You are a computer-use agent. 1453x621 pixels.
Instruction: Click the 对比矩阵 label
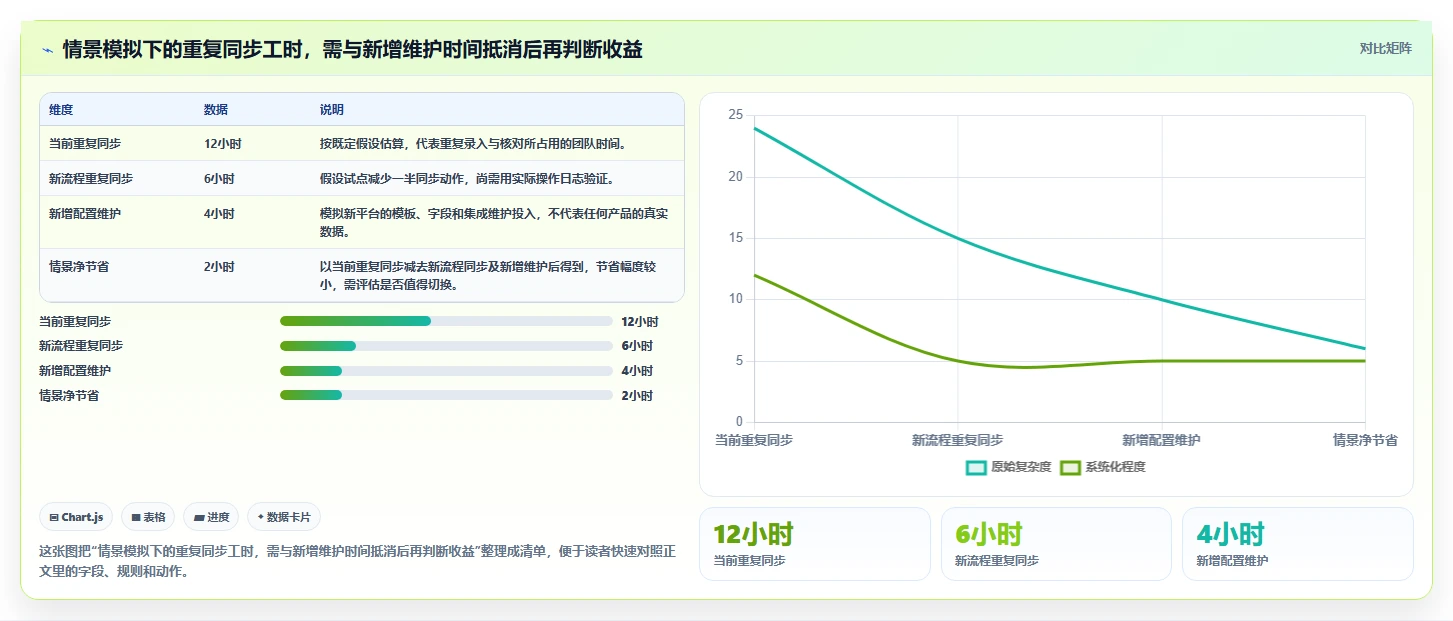1385,48
